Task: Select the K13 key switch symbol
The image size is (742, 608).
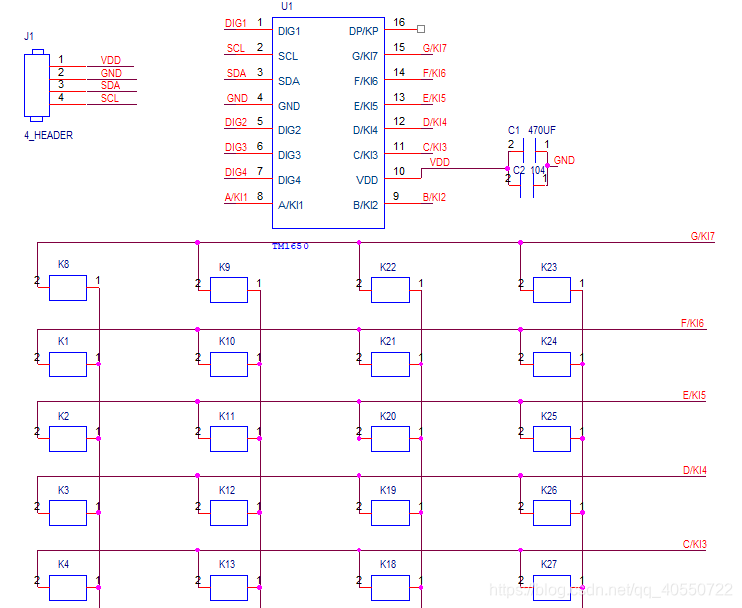Action: [229, 588]
